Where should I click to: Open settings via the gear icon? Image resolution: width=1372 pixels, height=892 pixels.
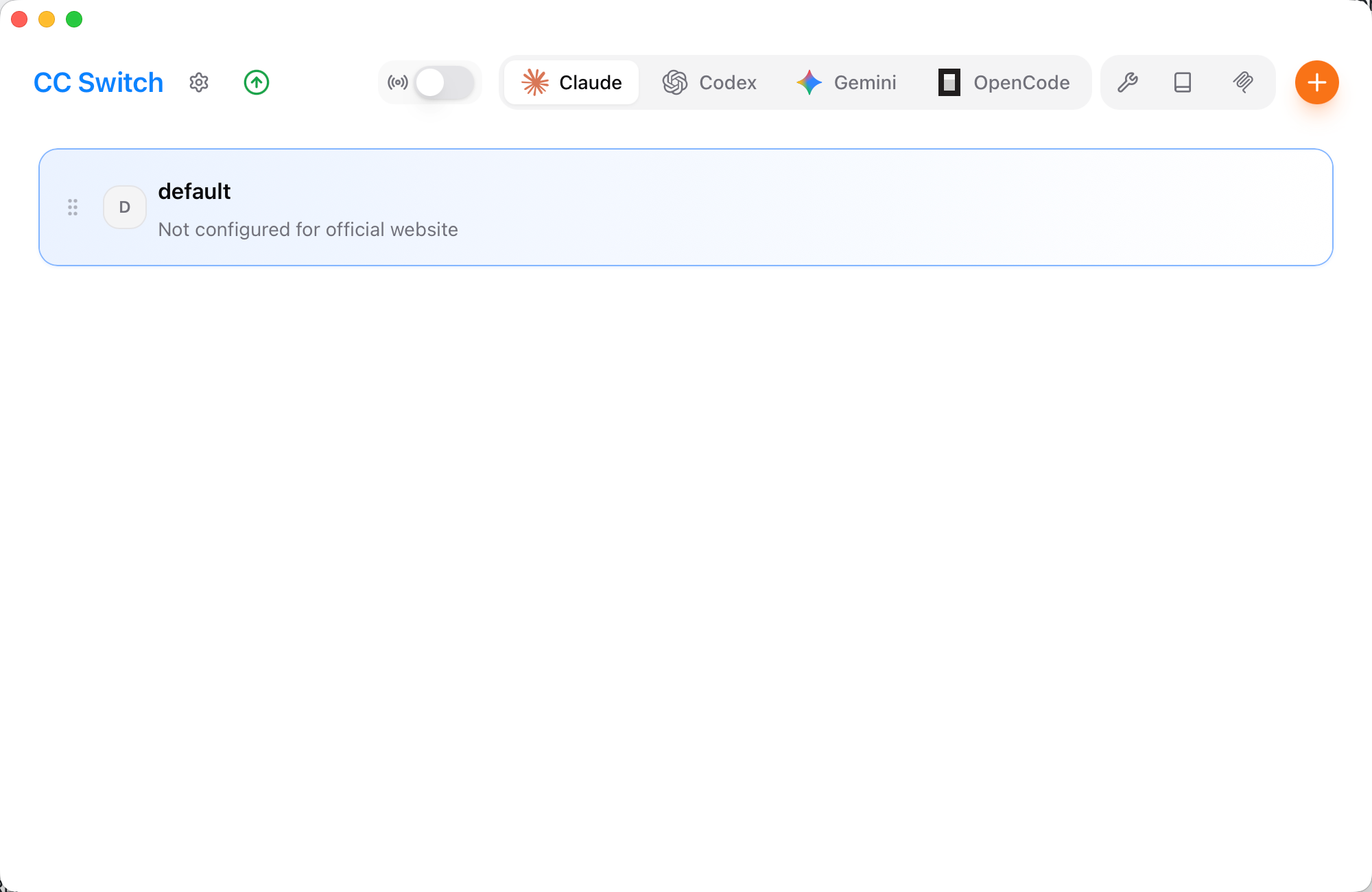tap(199, 82)
